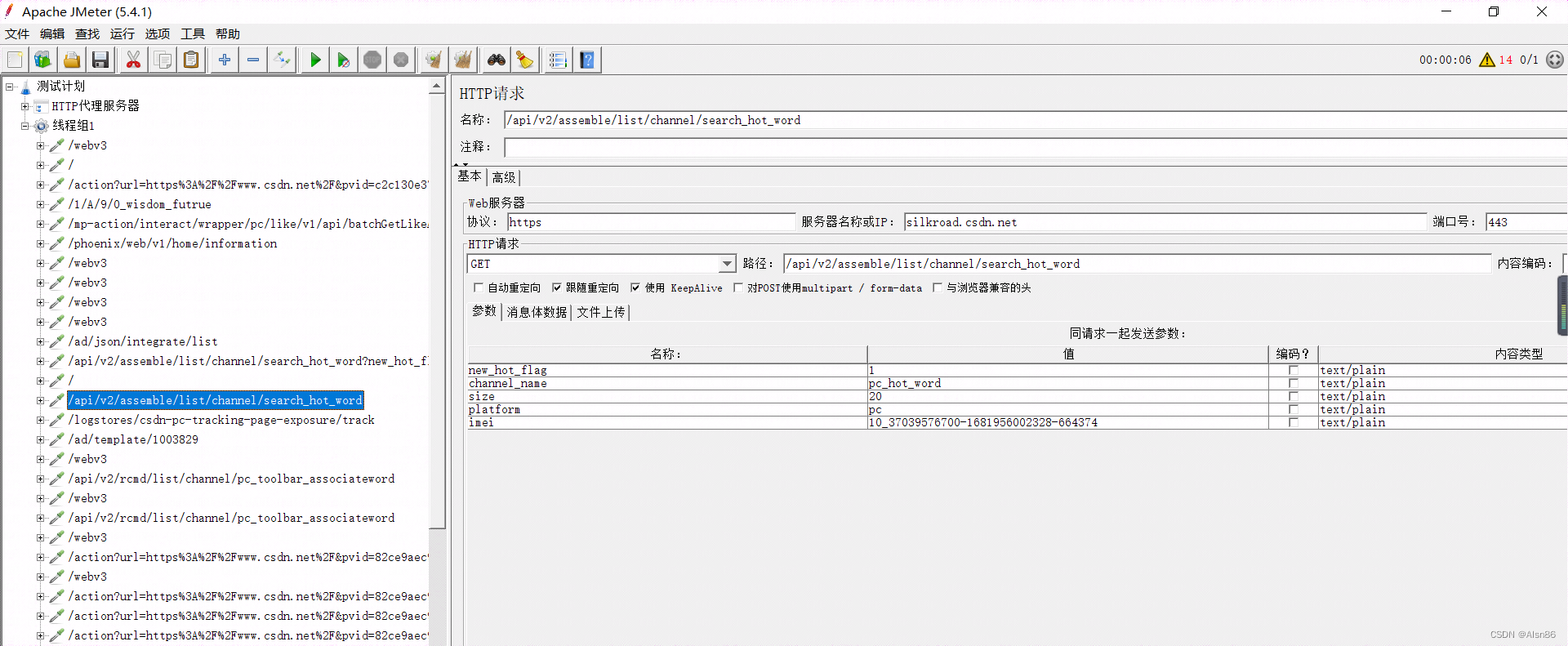Click the Expand all plus icon
The image size is (1568, 646).
[225, 60]
